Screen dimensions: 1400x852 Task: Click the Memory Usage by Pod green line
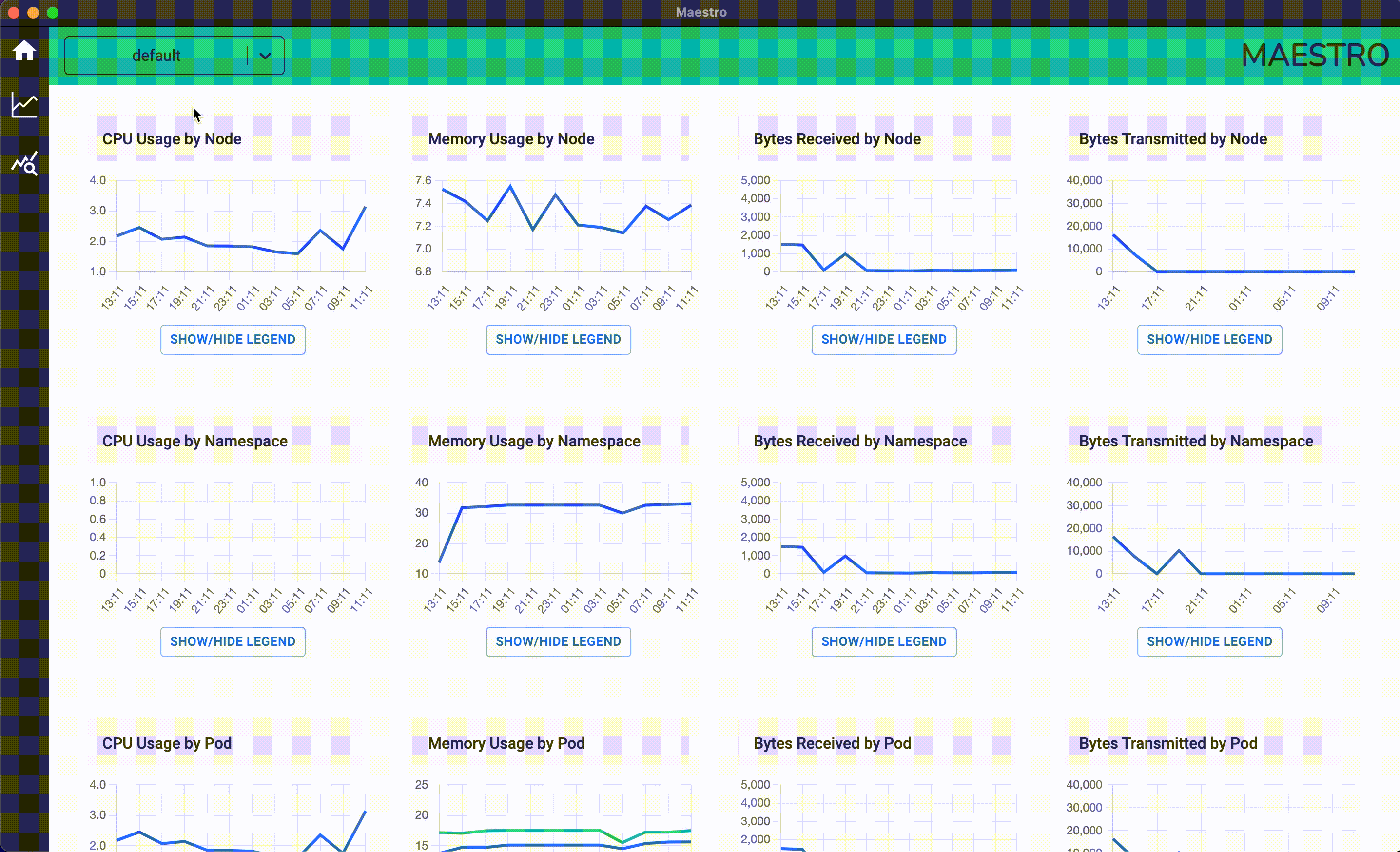[554, 830]
